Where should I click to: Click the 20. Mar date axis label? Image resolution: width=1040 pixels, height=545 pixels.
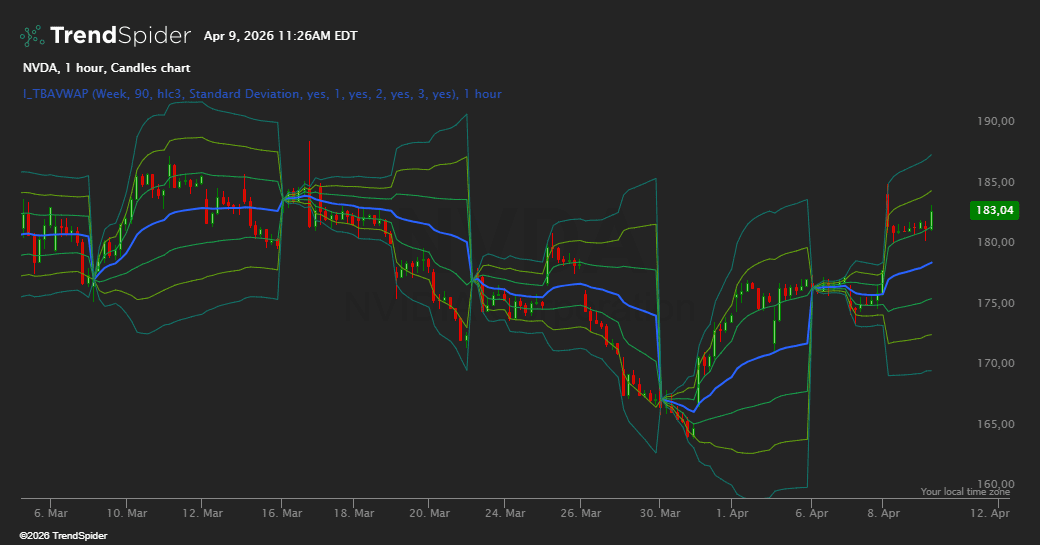429,513
